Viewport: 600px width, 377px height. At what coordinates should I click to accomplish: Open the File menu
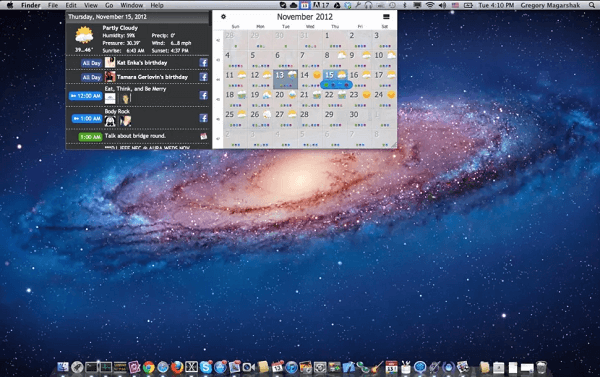[x=53, y=5]
